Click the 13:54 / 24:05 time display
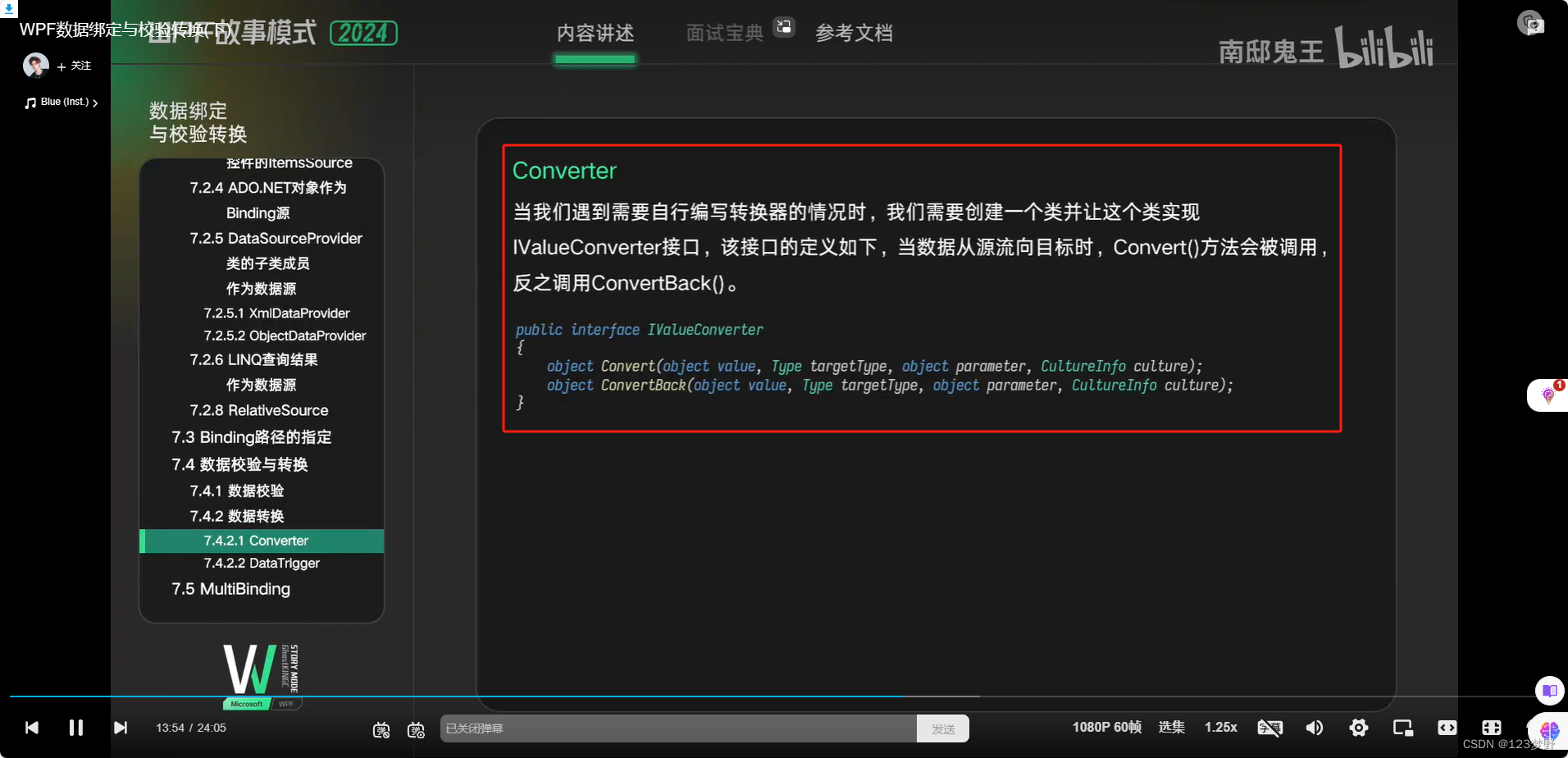Screen dimensions: 1568x758 (x=191, y=728)
